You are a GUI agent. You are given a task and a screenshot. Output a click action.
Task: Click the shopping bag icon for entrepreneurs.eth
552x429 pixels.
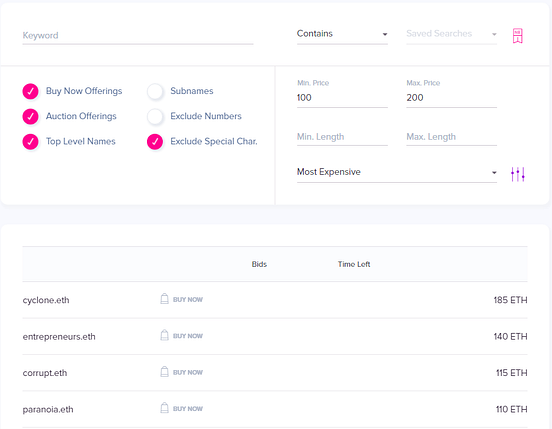pos(164,335)
